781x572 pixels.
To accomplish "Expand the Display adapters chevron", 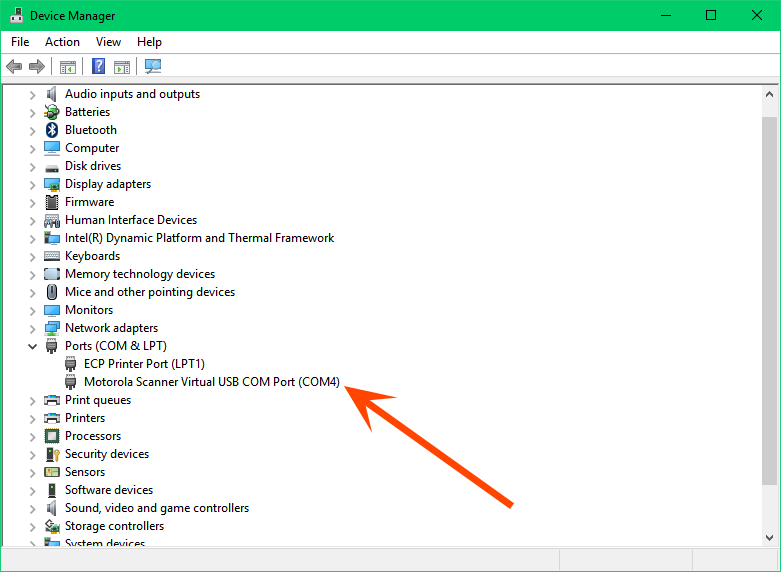I will pyautogui.click(x=32, y=184).
